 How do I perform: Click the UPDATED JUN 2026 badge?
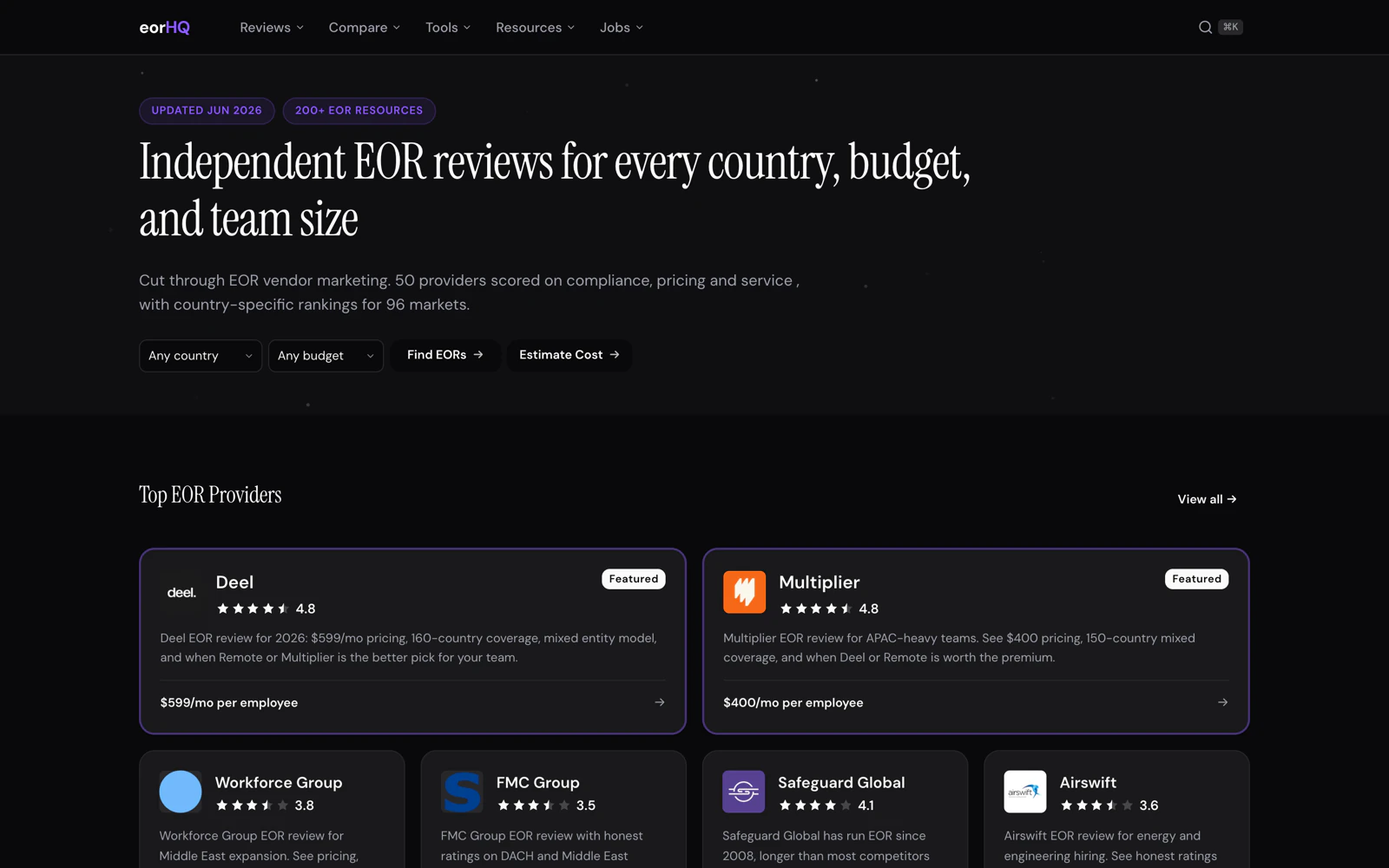[x=207, y=110]
